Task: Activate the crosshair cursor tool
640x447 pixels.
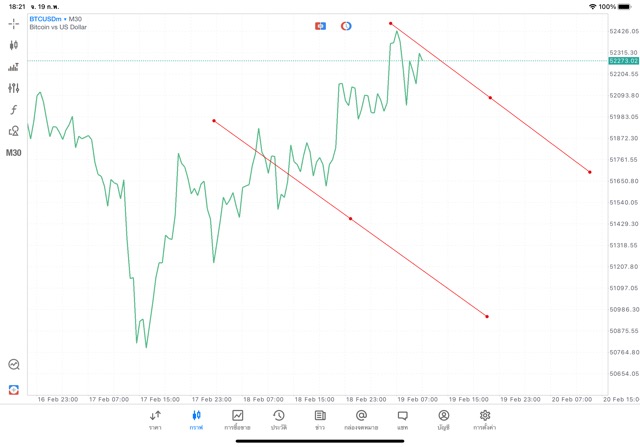Action: pos(14,22)
